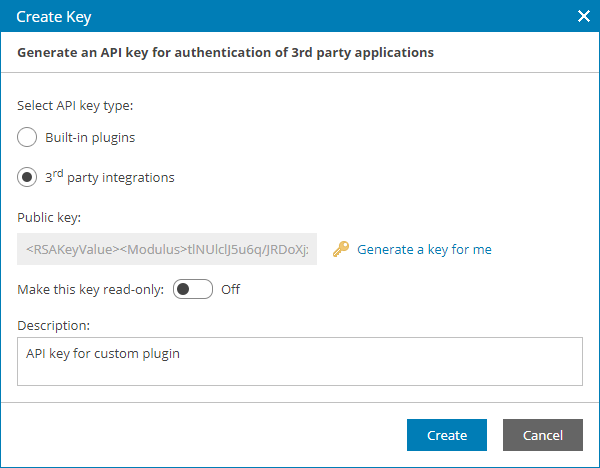Toggle the read-only key switch

point(193,290)
